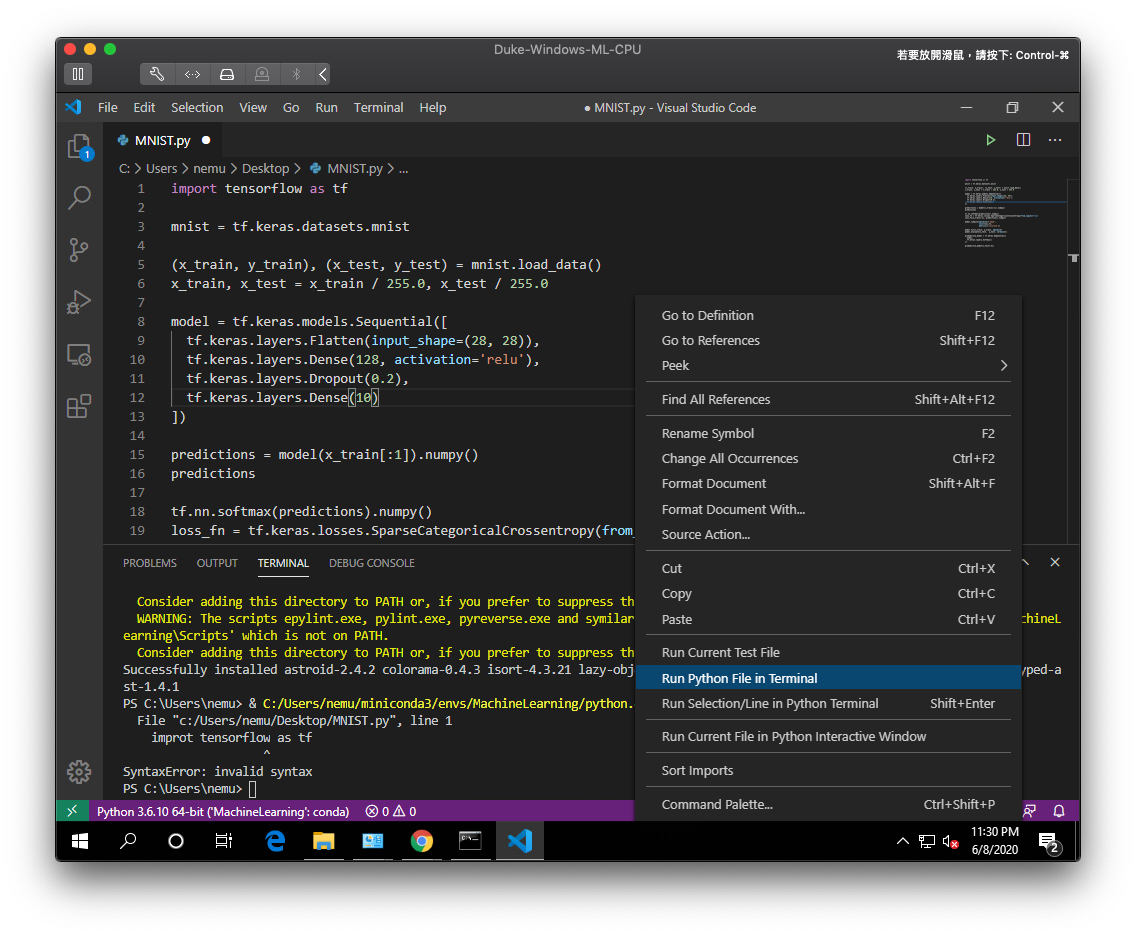Viewport: 1136px width, 935px height.
Task: Open the Explorer view in the Activity Bar
Action: point(79,146)
